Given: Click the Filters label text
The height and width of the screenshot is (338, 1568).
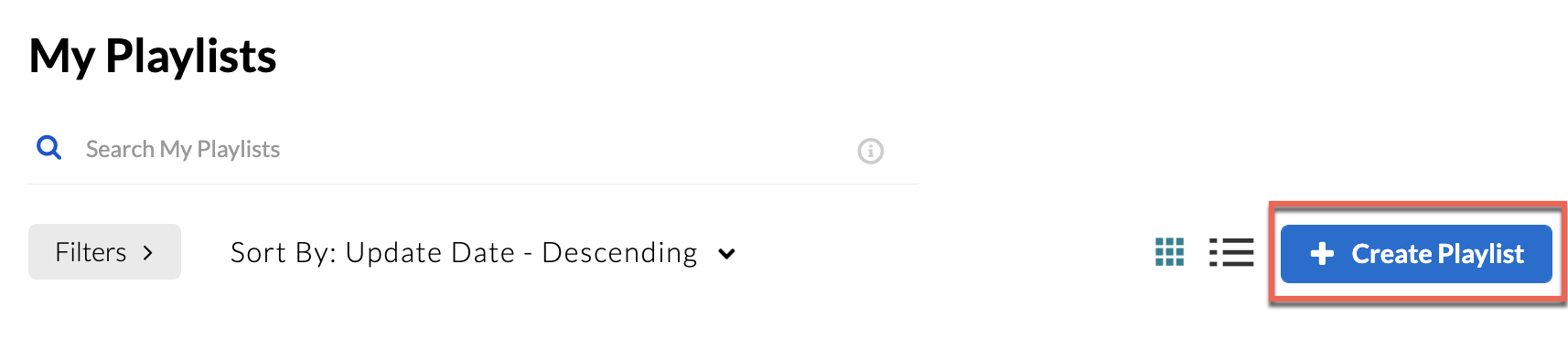Looking at the screenshot, I should pos(91,252).
